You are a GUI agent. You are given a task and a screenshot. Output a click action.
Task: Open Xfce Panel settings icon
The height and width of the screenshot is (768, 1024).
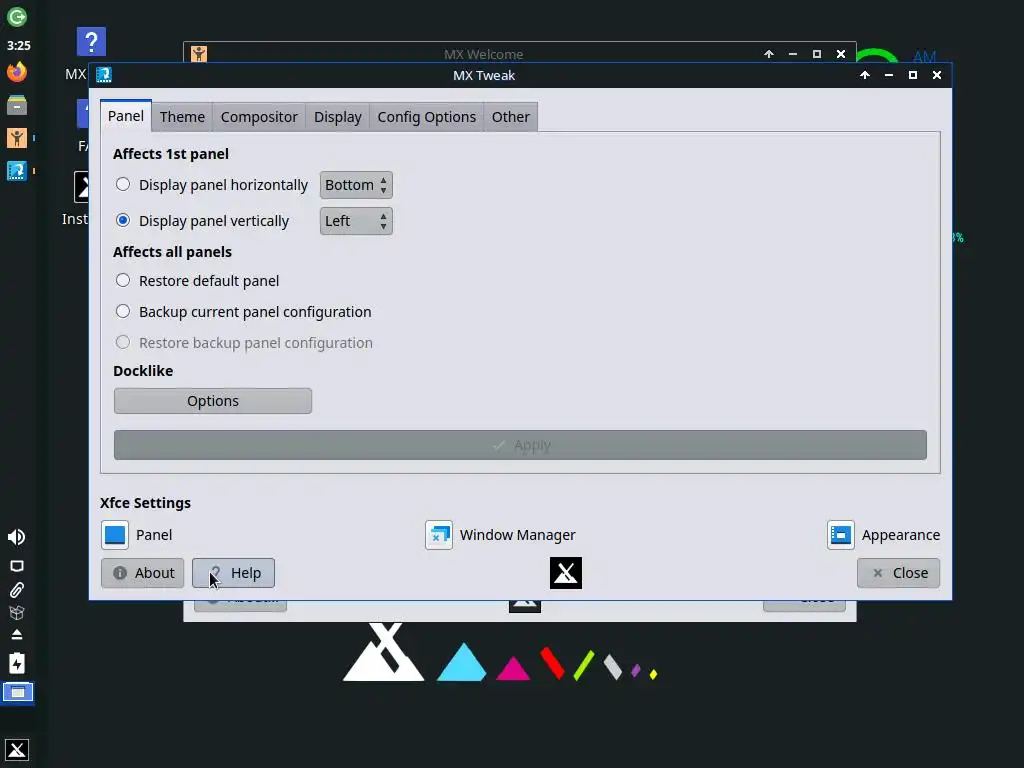115,535
